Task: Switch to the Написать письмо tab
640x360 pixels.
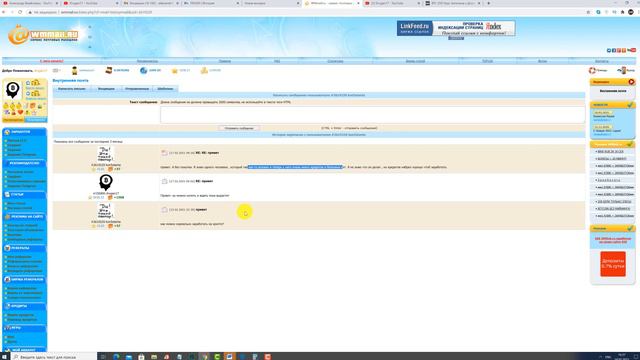Action: (72, 89)
